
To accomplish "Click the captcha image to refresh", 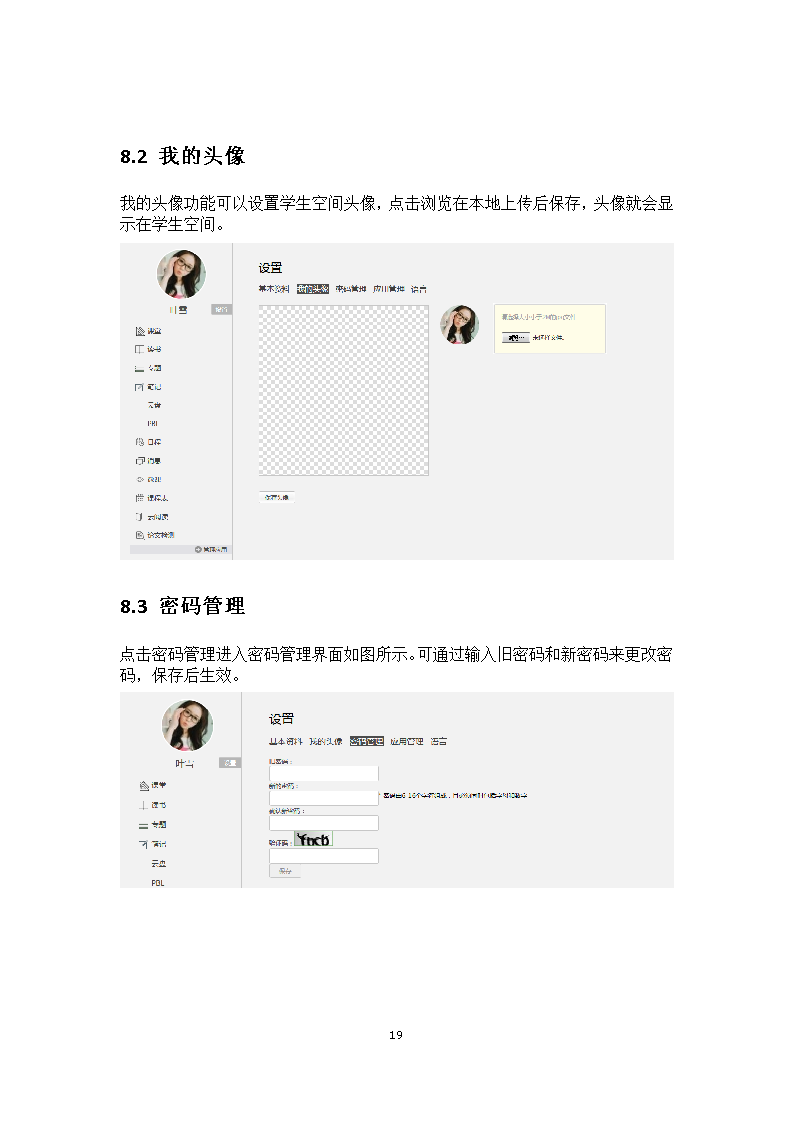I will [313, 839].
